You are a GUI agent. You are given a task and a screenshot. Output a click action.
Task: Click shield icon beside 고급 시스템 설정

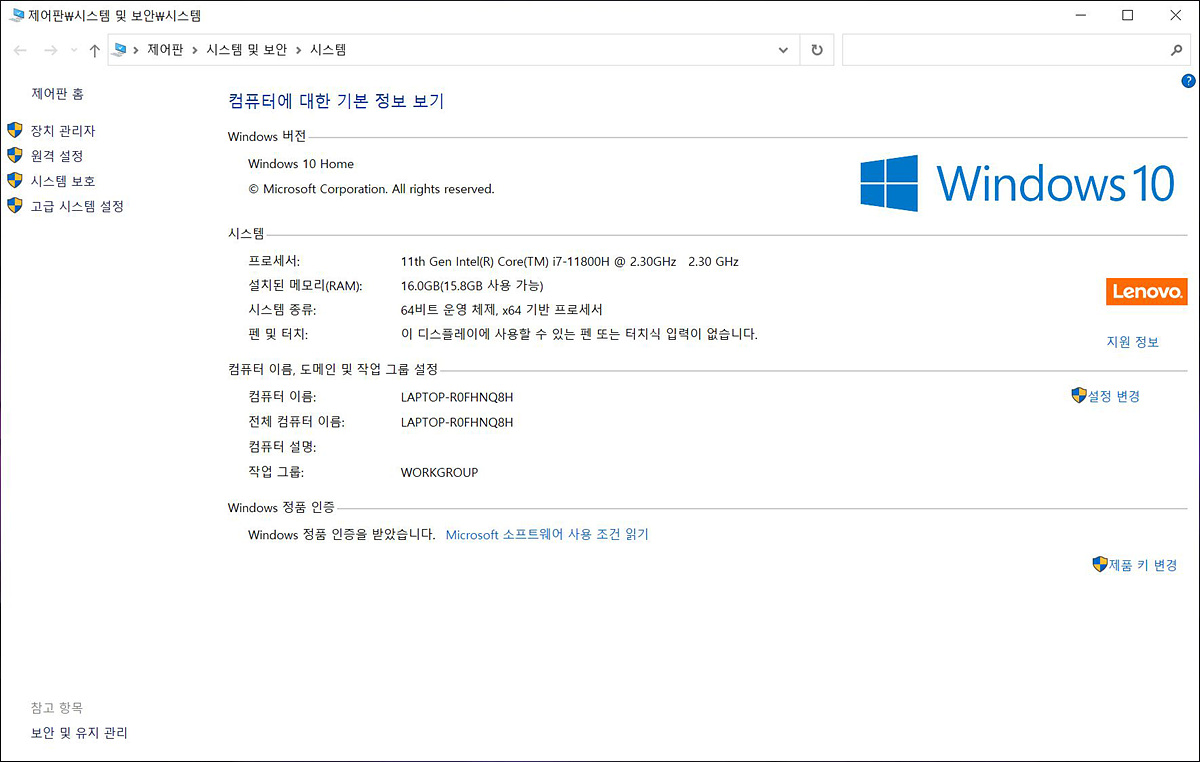coord(14,205)
